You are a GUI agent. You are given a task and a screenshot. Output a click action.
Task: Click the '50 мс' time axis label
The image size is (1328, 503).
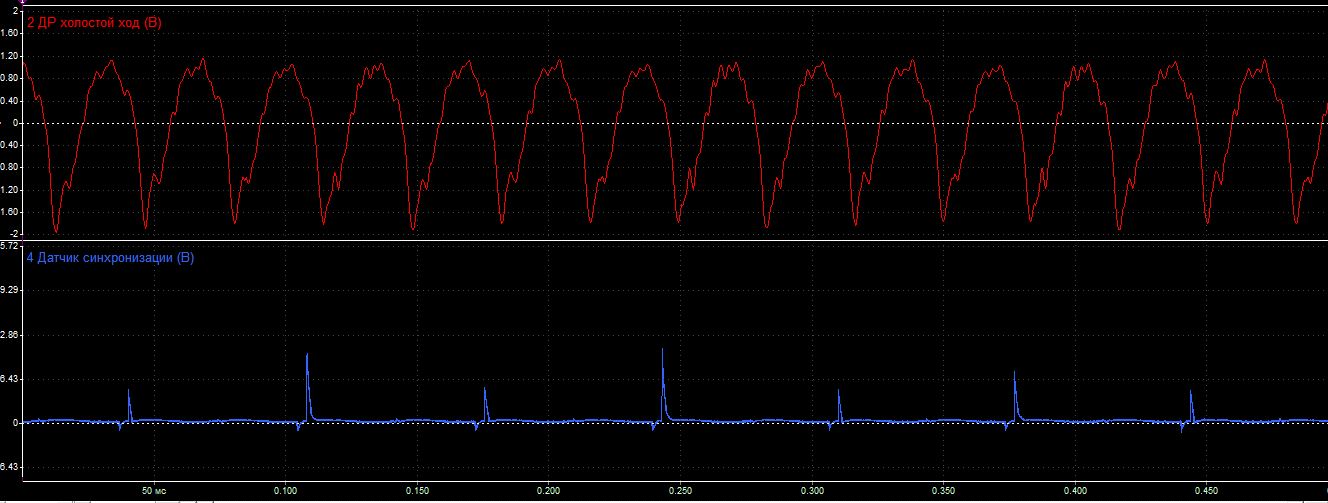pyautogui.click(x=153, y=492)
